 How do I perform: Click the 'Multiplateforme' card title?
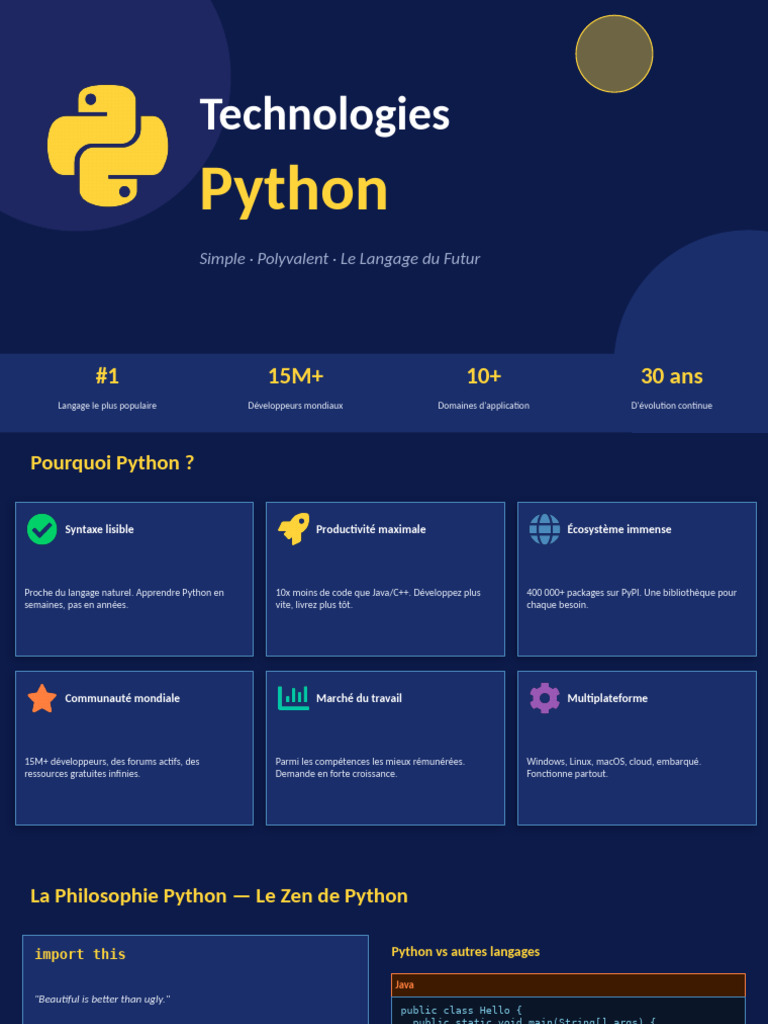click(x=607, y=698)
